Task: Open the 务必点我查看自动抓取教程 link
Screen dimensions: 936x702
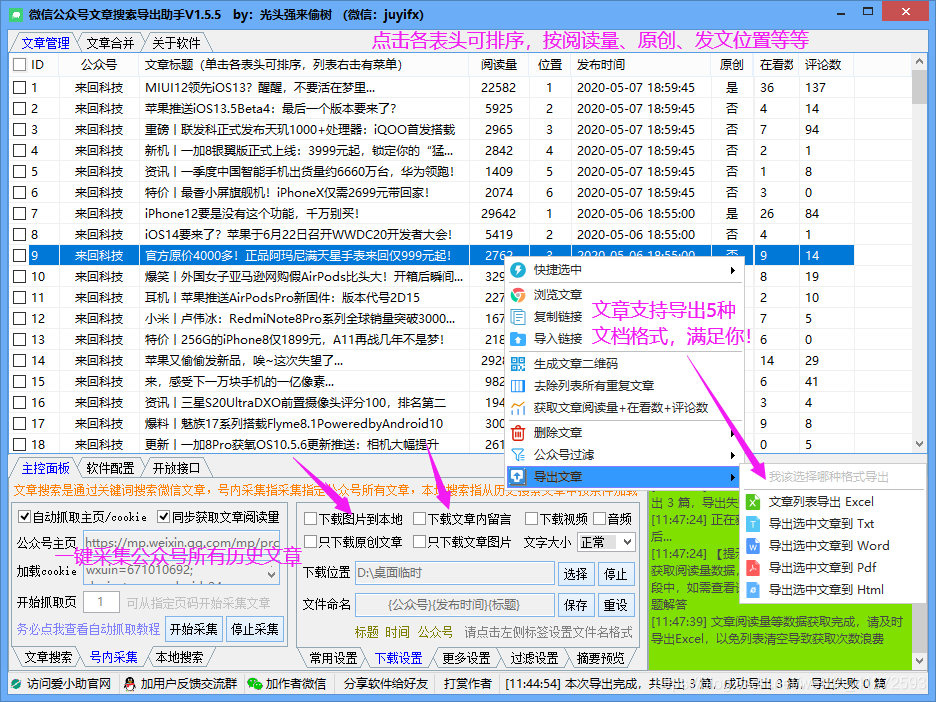Action: click(88, 629)
